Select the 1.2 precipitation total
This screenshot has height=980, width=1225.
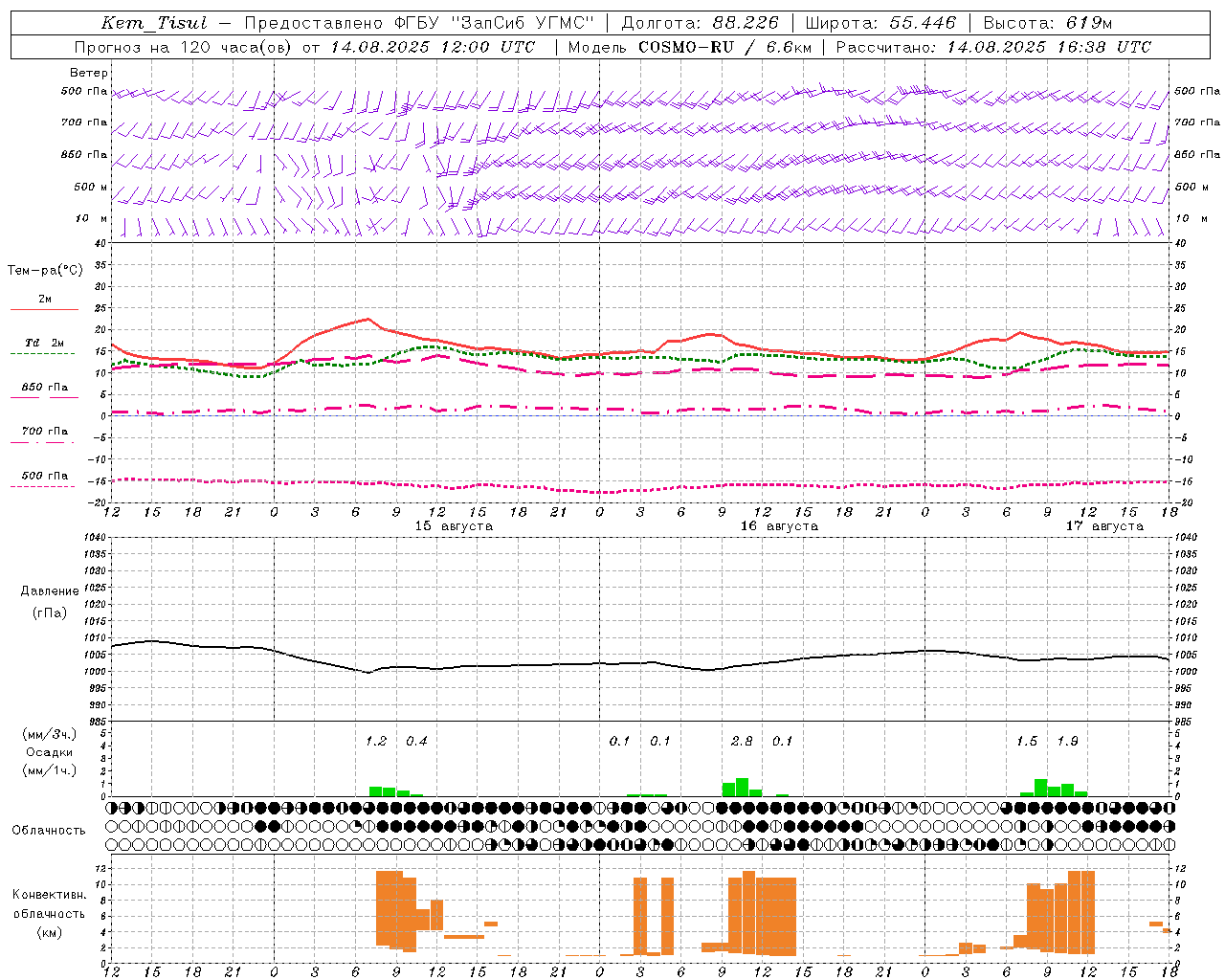tap(376, 741)
